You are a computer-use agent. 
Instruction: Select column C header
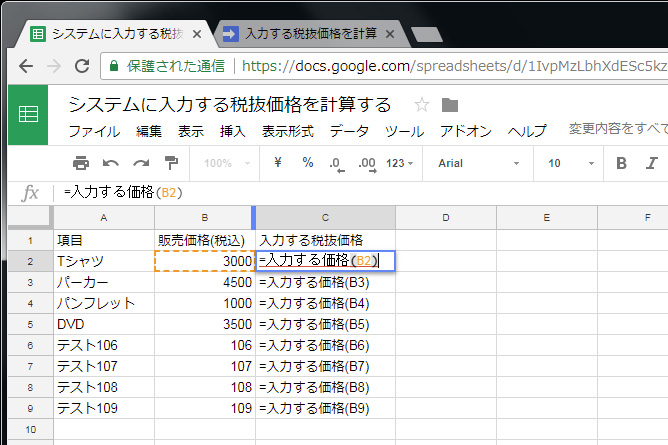tap(325, 218)
